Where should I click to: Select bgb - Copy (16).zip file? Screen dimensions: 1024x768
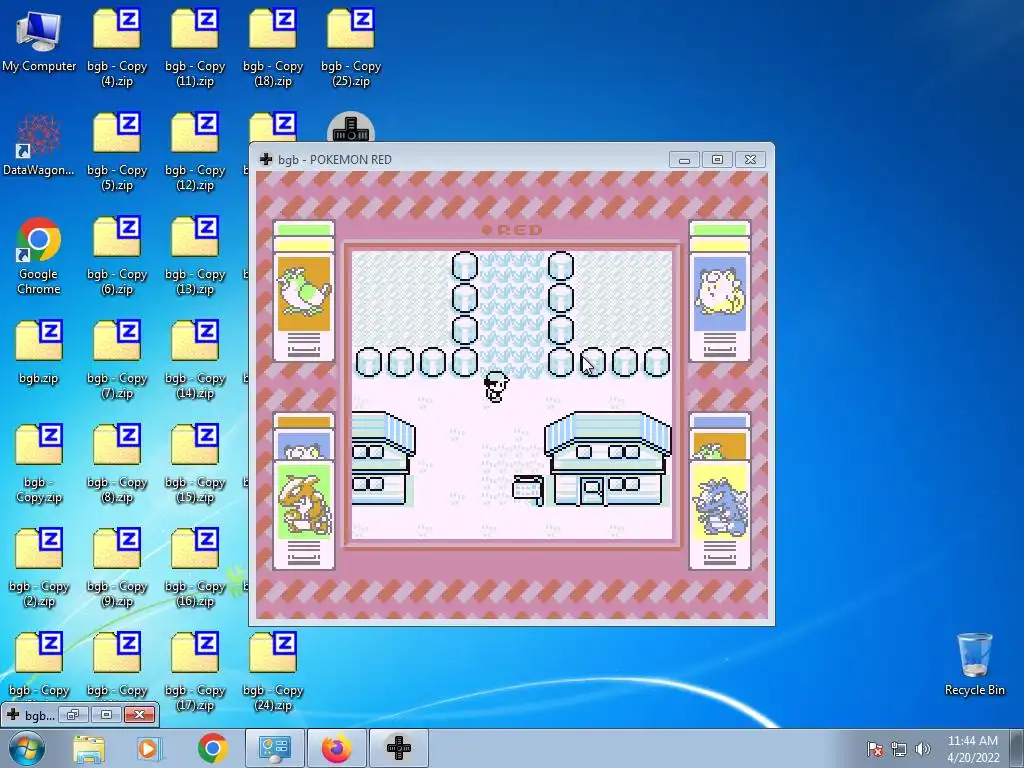point(195,568)
